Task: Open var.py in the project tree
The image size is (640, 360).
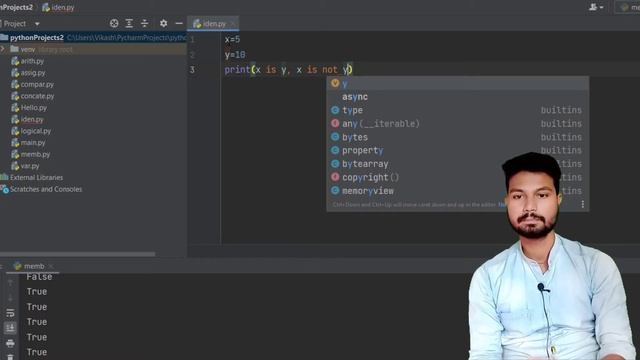Action: 30,166
